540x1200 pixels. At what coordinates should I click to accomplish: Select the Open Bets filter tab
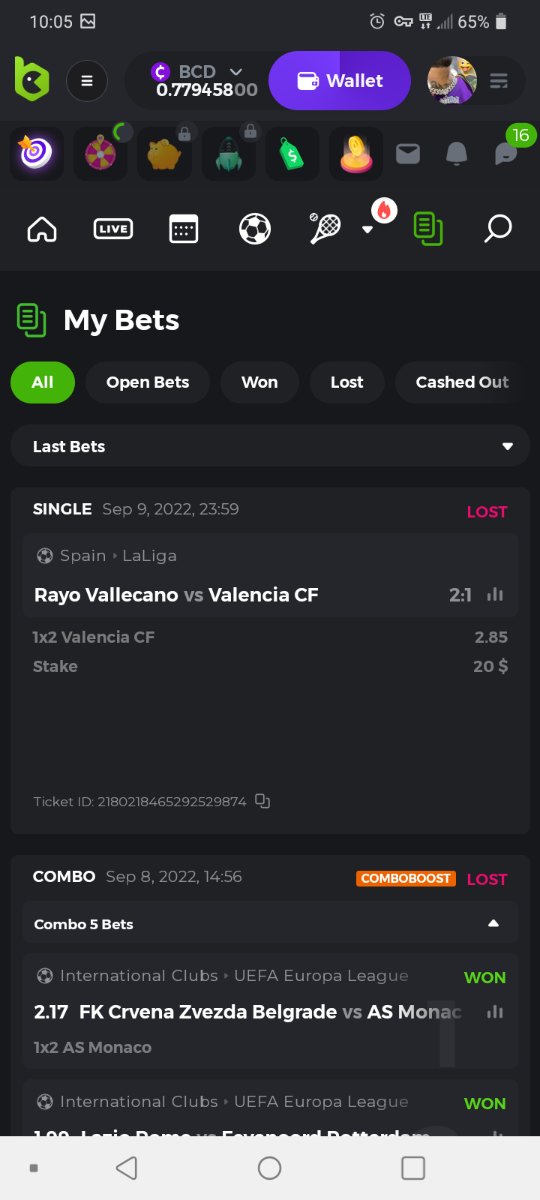148,382
